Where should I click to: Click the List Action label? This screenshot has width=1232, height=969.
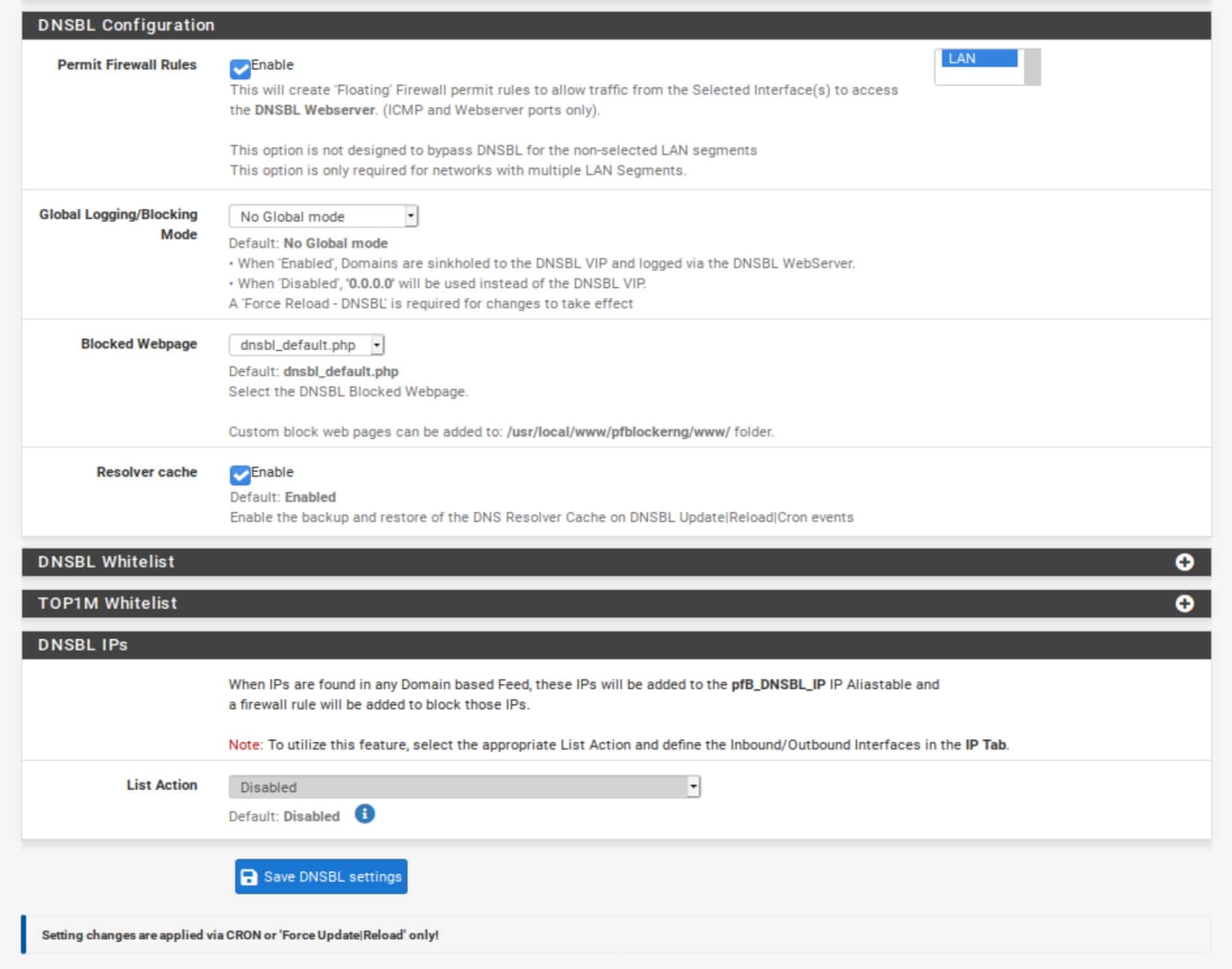click(x=162, y=785)
